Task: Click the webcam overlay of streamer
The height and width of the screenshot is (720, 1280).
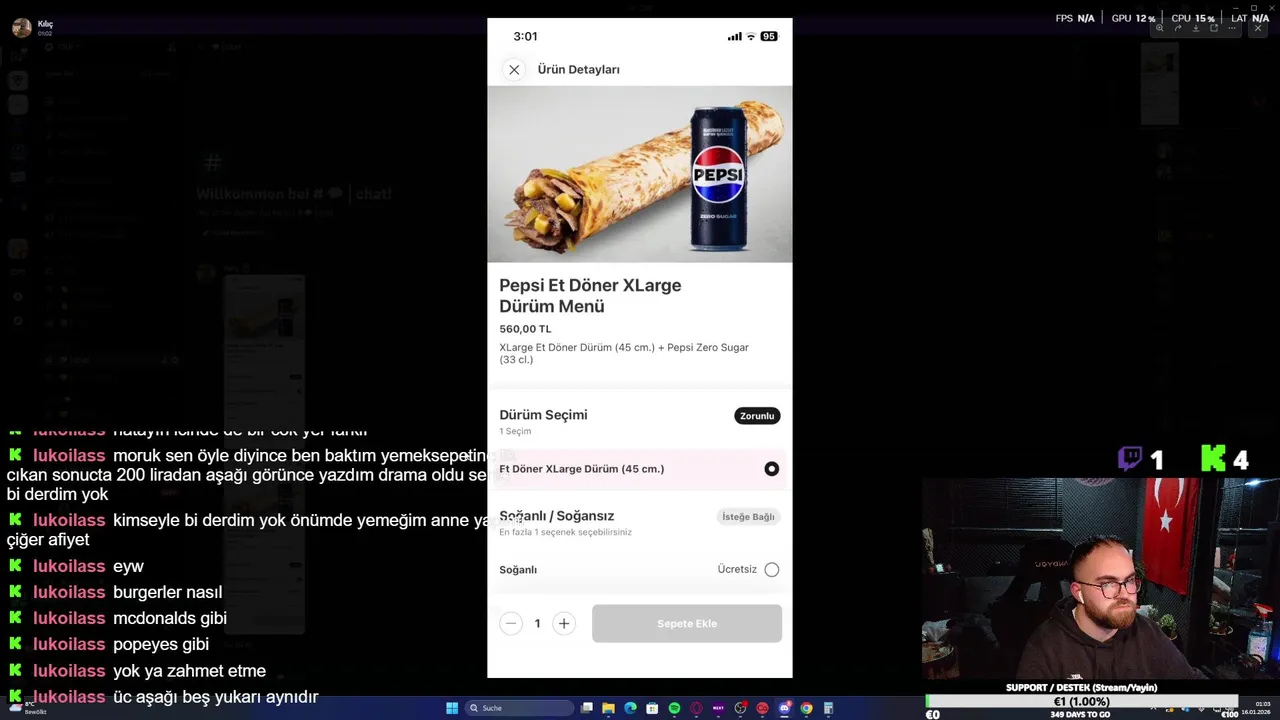Action: coord(1100,579)
